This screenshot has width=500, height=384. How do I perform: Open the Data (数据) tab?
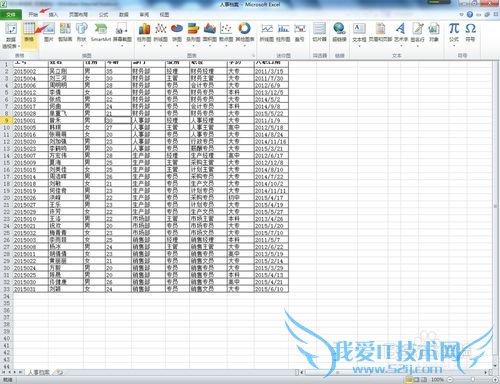[124, 15]
